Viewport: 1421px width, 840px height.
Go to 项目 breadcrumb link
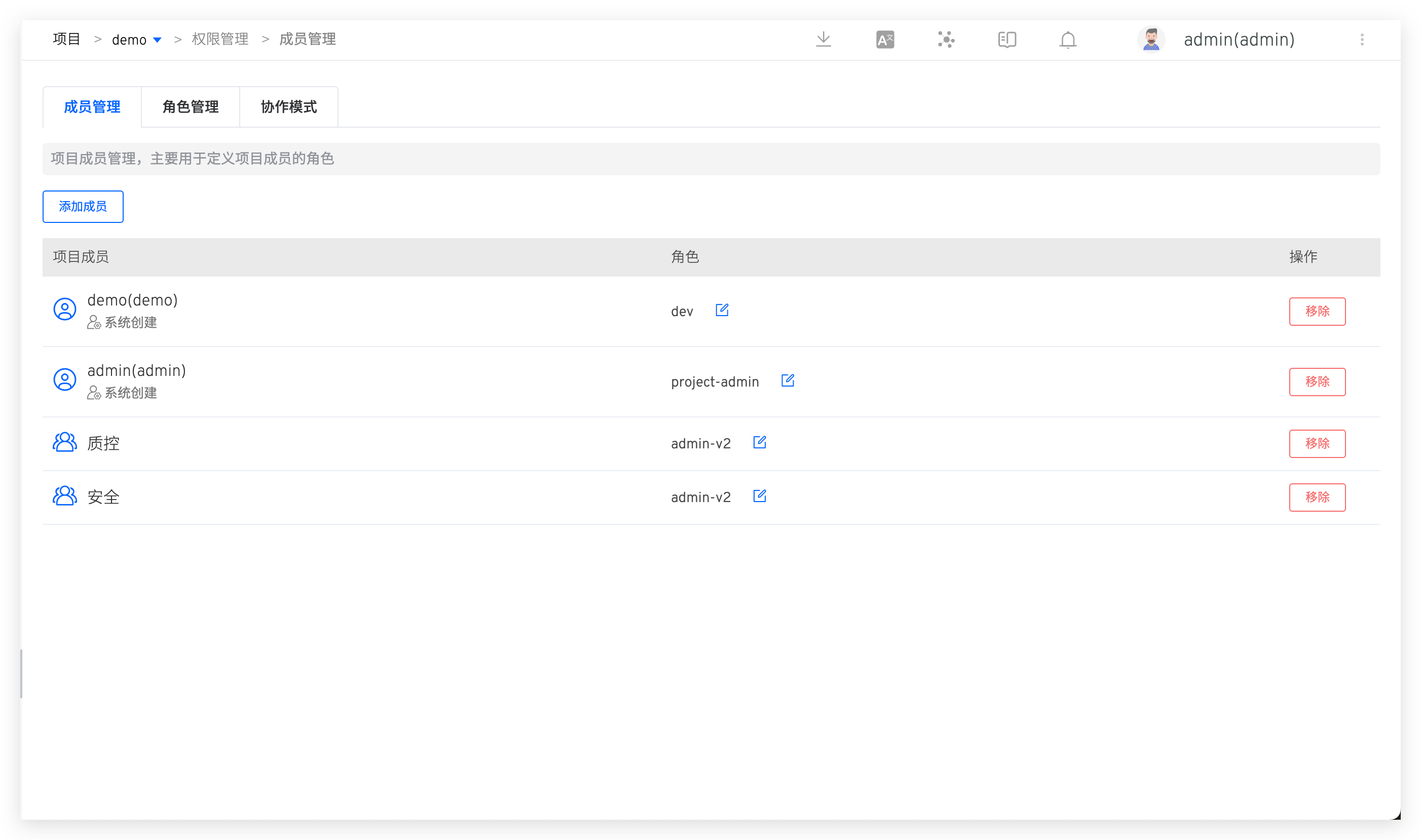click(66, 39)
